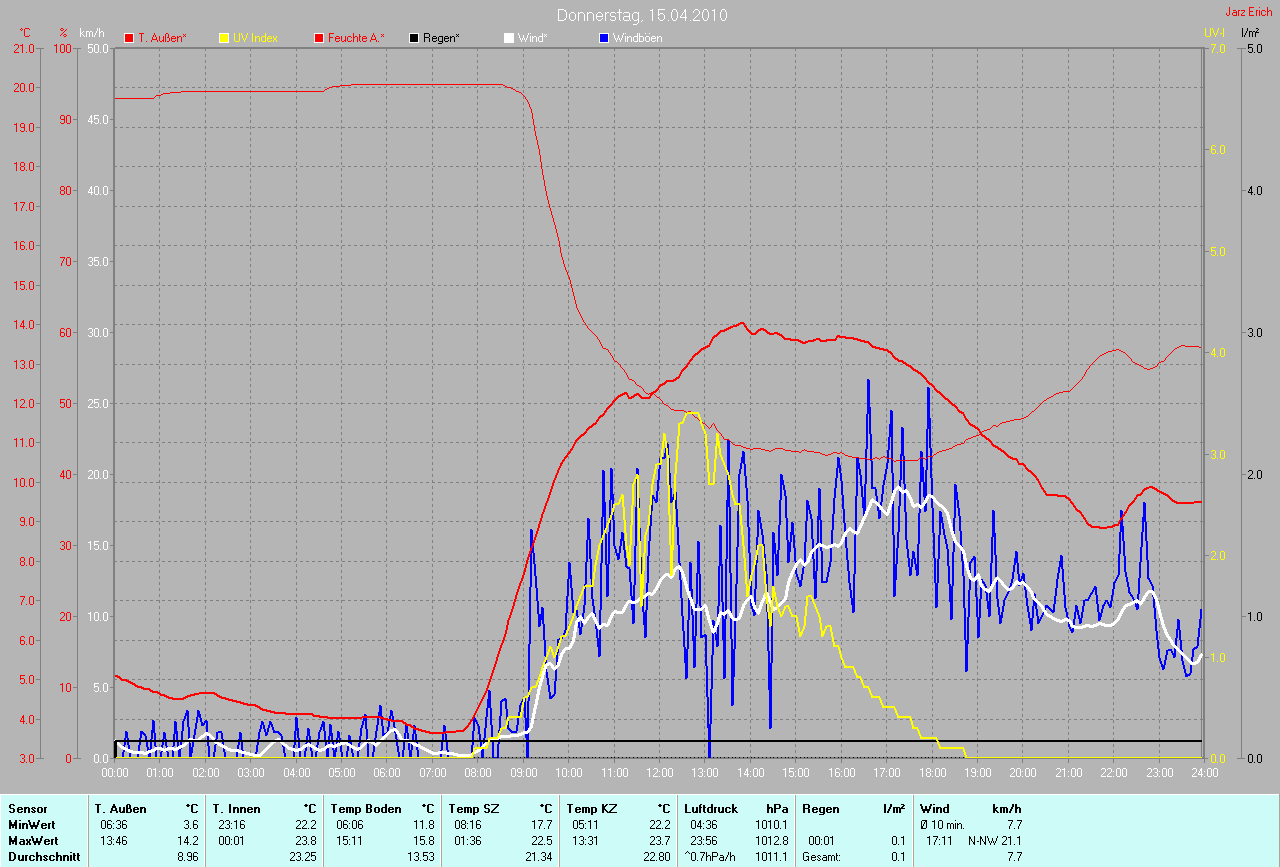Click the blue Windböen legend swatch
The height and width of the screenshot is (867, 1280).
604,38
